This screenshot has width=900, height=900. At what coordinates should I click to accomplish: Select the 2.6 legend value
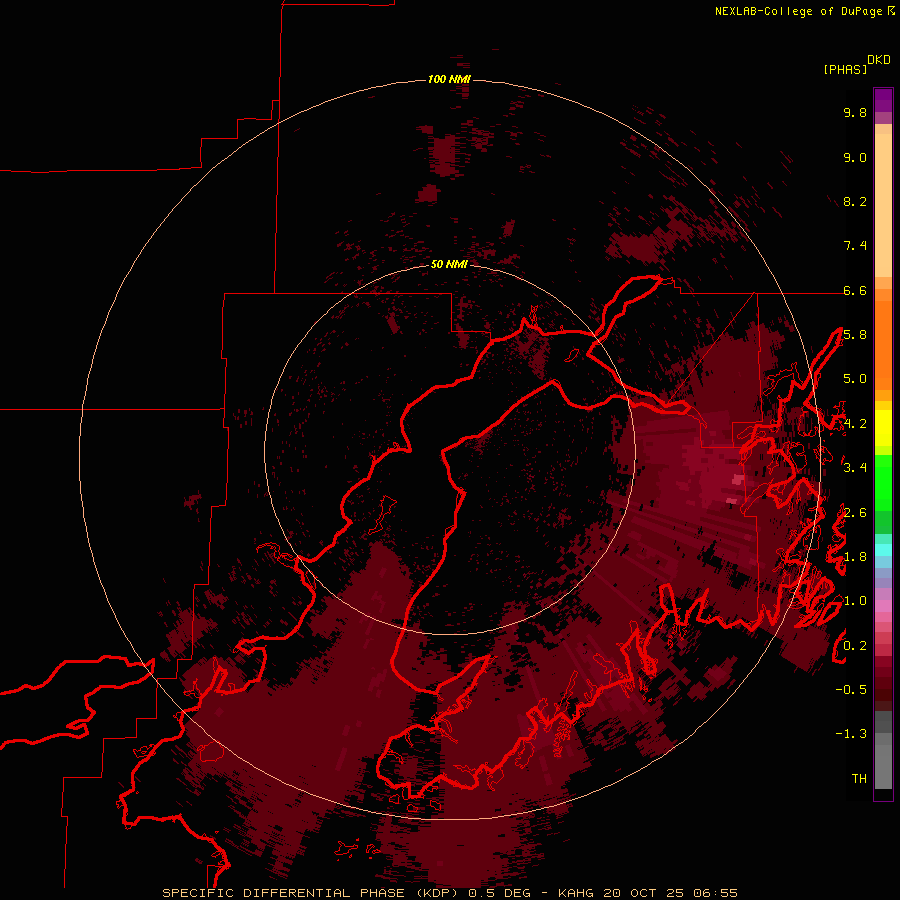pos(855,513)
